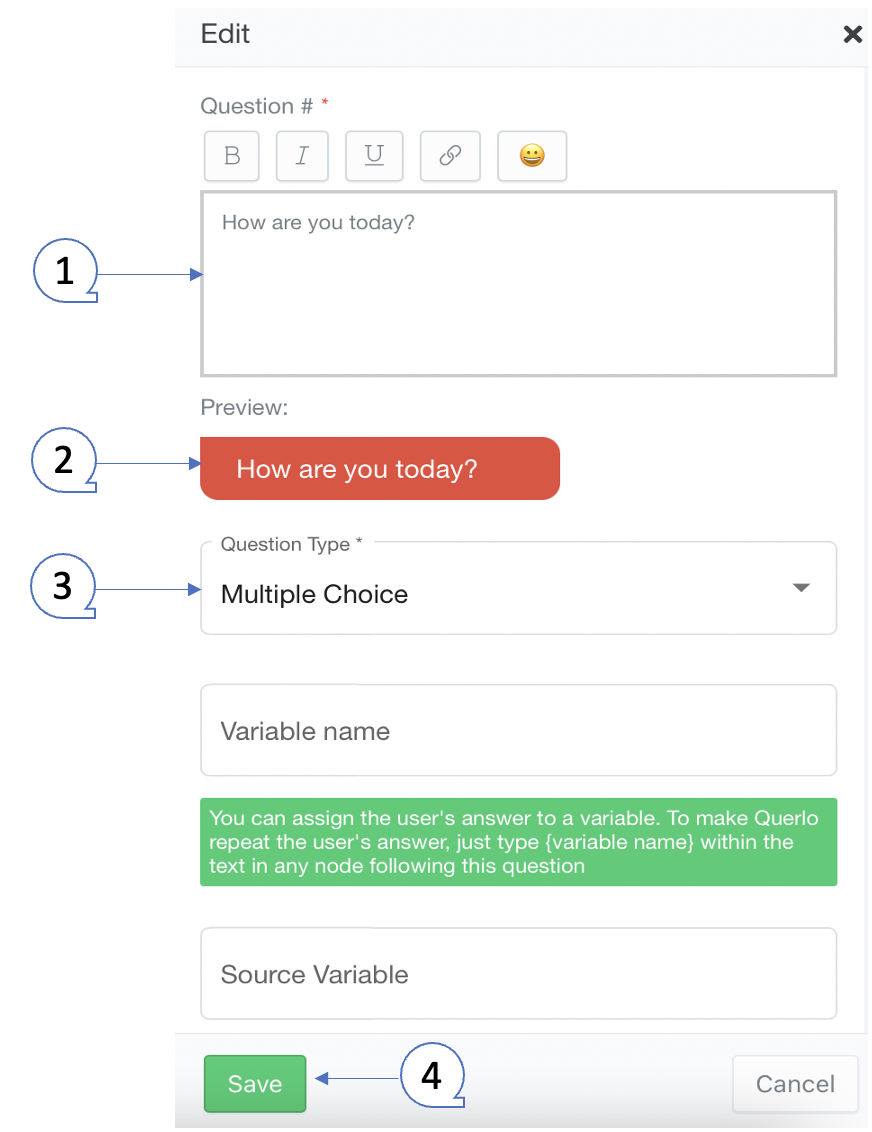Click inside the question text area

click(x=518, y=283)
